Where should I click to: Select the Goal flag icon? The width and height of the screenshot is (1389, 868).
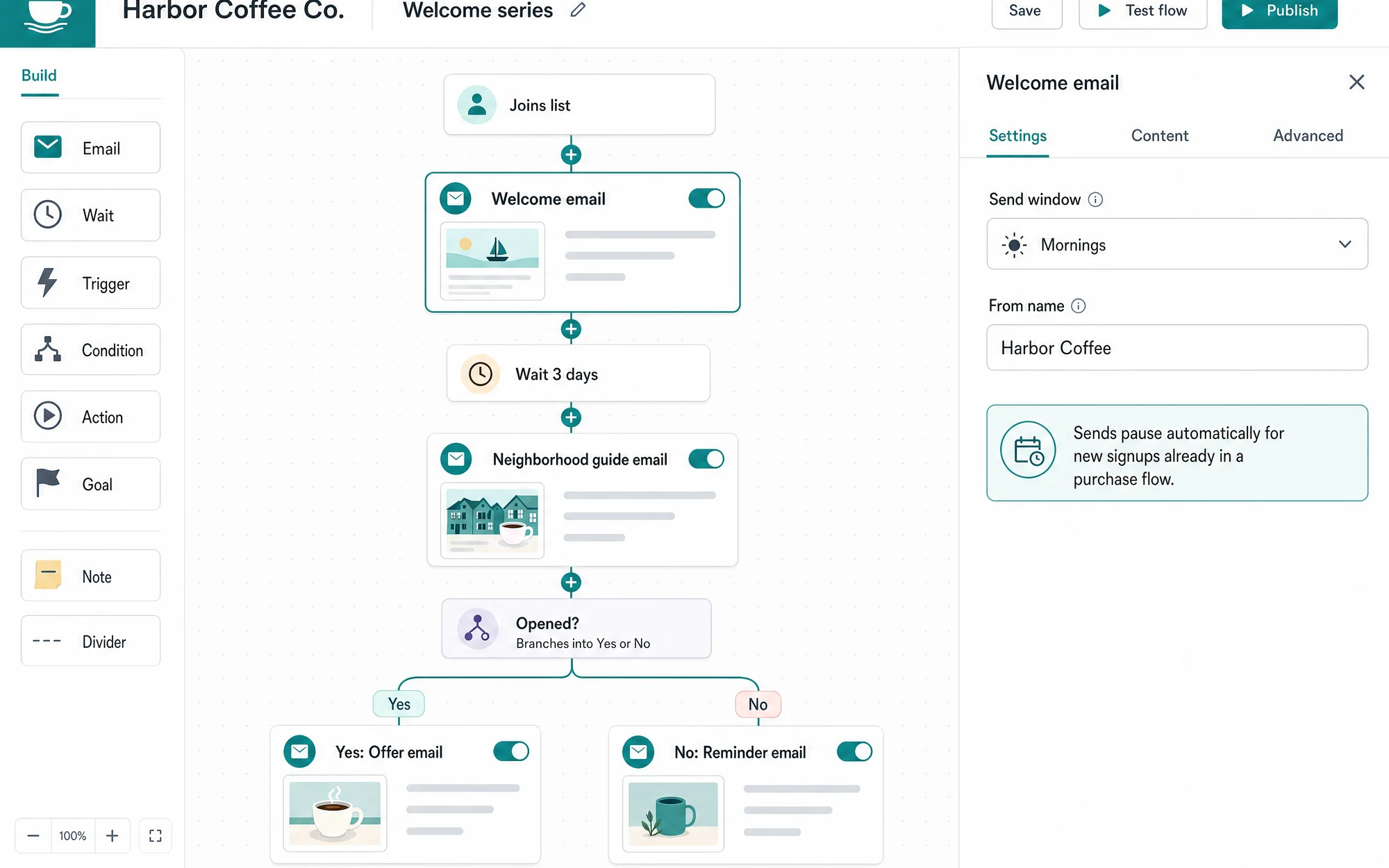48,483
